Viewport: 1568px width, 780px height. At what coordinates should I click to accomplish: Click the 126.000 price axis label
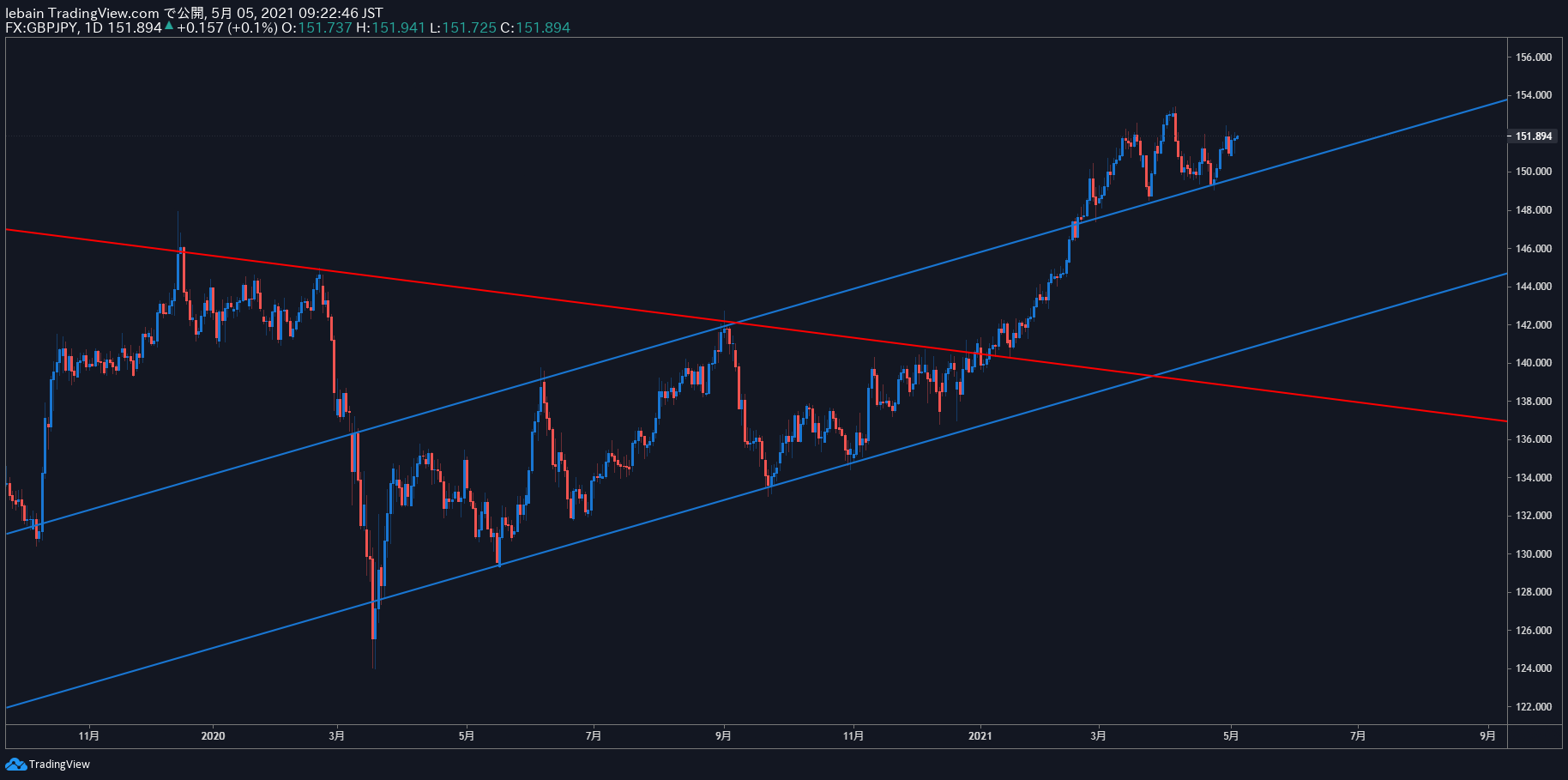coord(1534,631)
